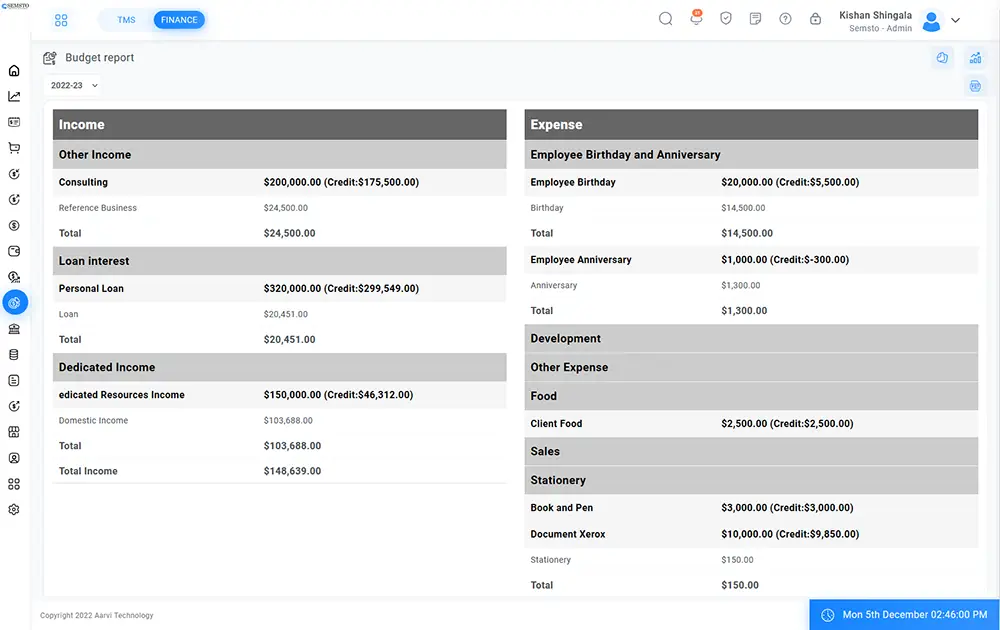Click the four-squares apps icon beside TMS

(x=61, y=20)
